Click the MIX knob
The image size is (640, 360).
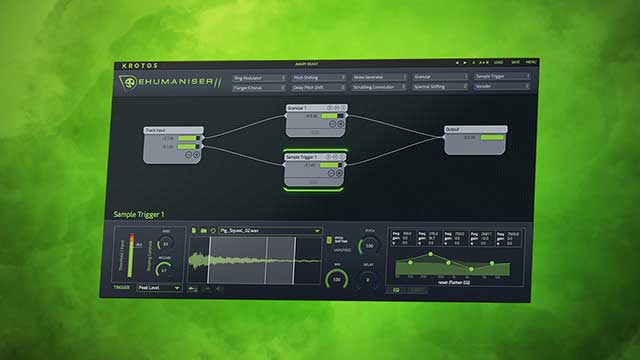(337, 280)
